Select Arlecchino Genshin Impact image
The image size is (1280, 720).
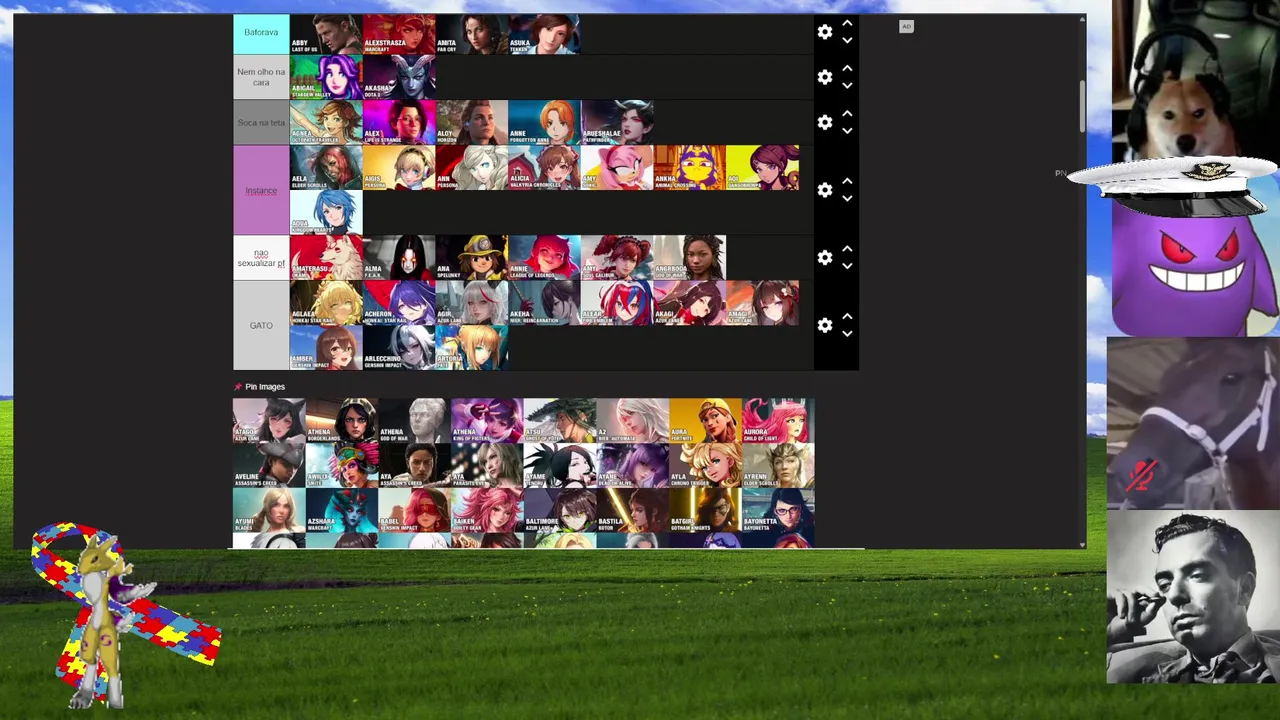click(399, 348)
